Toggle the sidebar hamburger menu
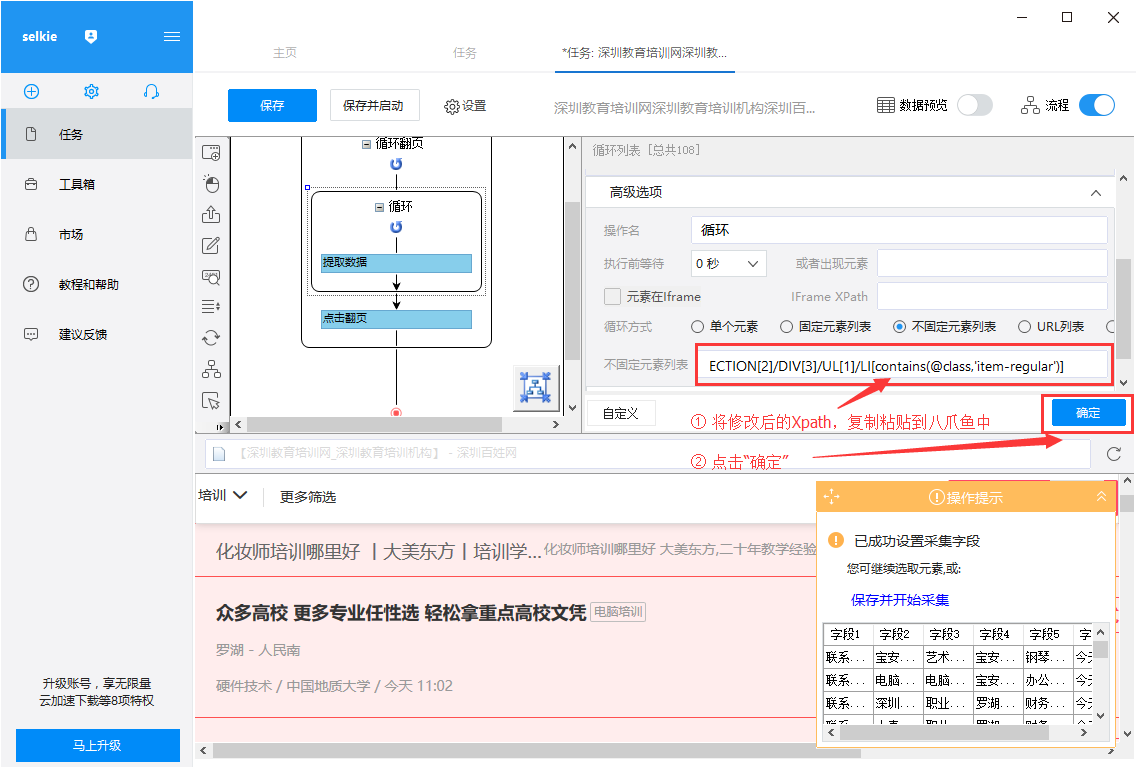1137x768 pixels. 172,36
